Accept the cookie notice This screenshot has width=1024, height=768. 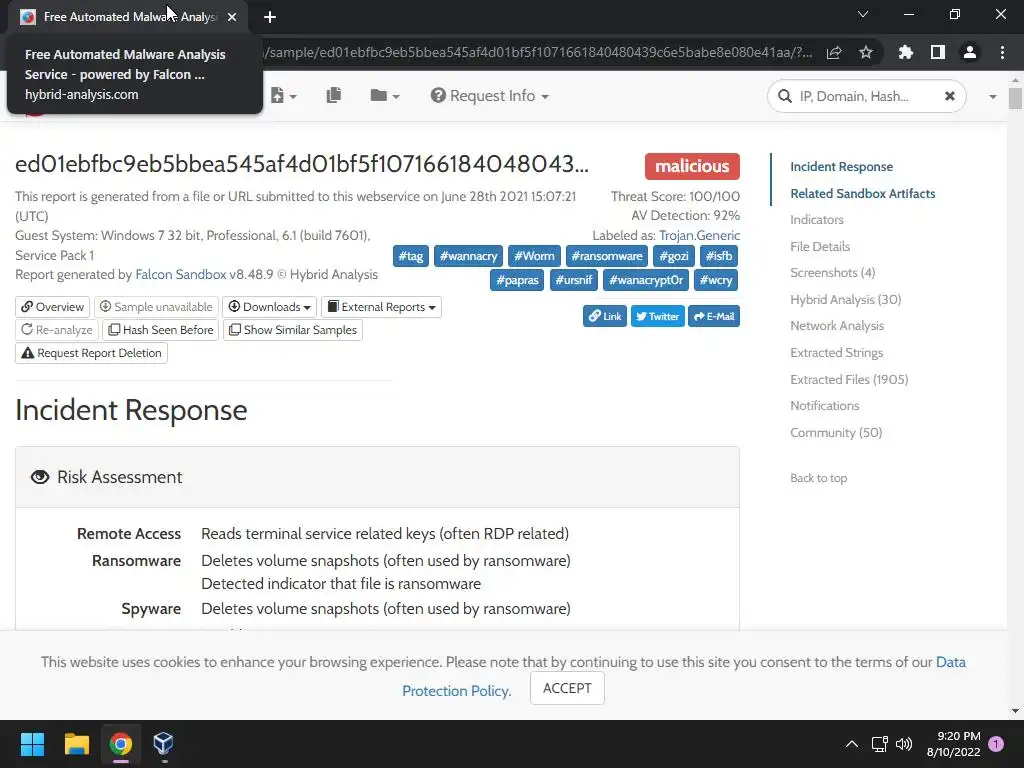click(x=567, y=688)
